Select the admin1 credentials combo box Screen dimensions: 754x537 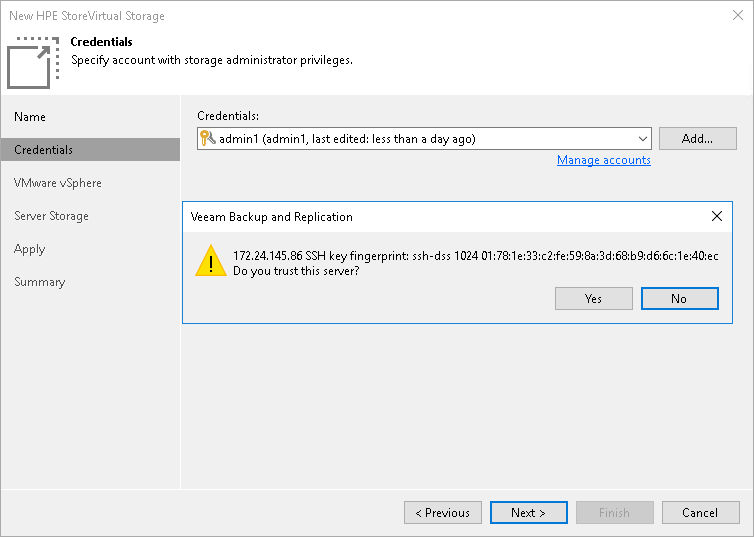(x=420, y=139)
